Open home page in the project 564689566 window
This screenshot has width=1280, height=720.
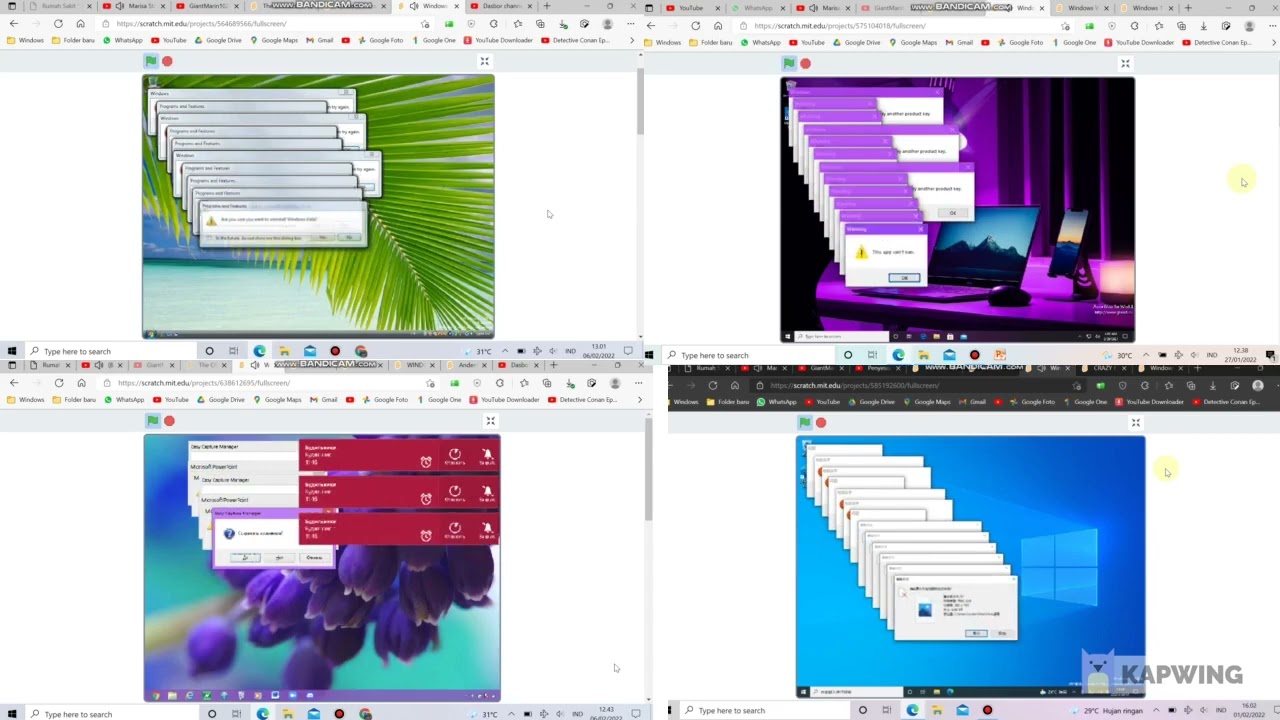click(x=81, y=23)
